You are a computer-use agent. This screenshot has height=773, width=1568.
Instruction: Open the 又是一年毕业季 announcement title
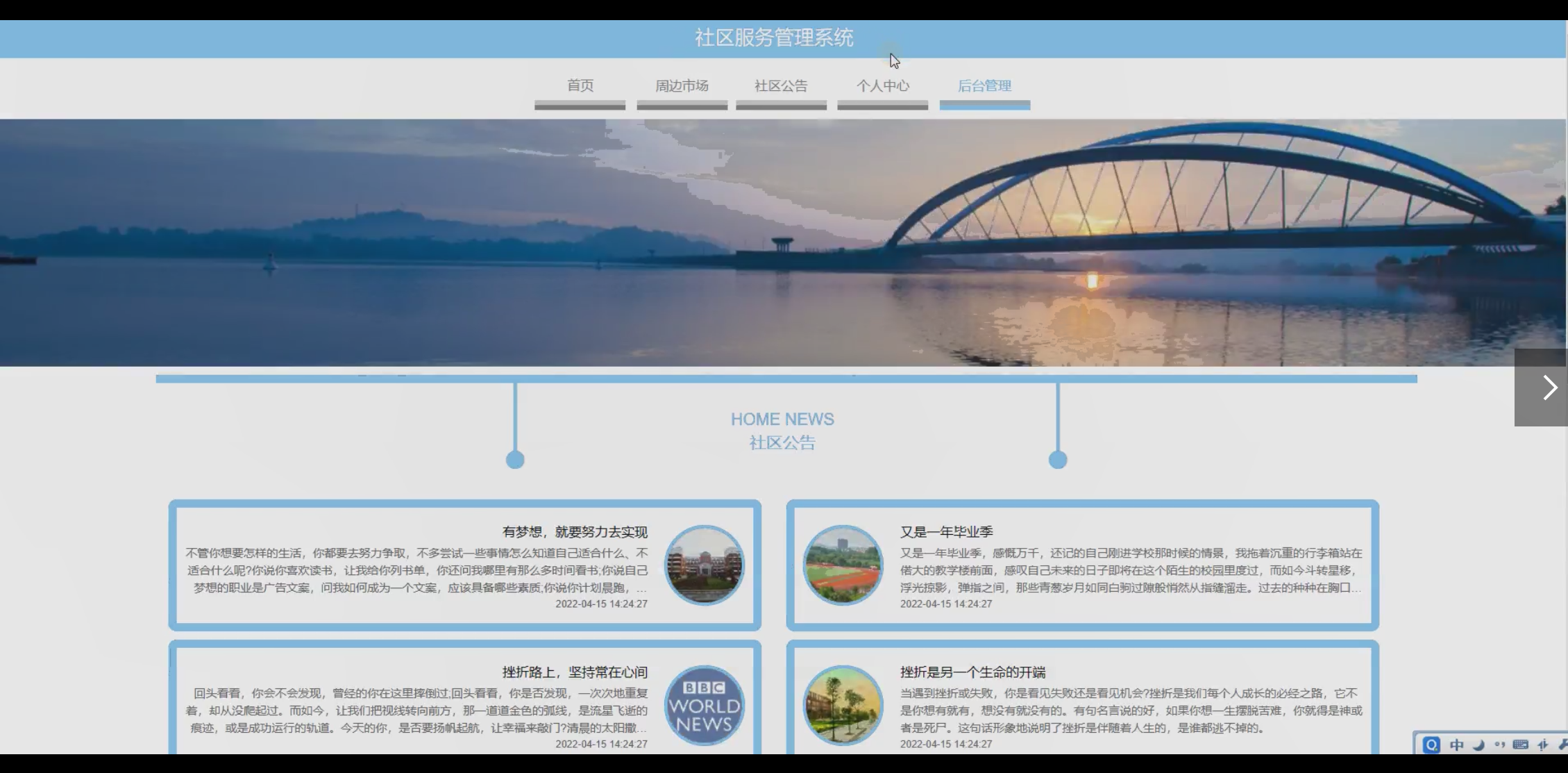coord(946,532)
